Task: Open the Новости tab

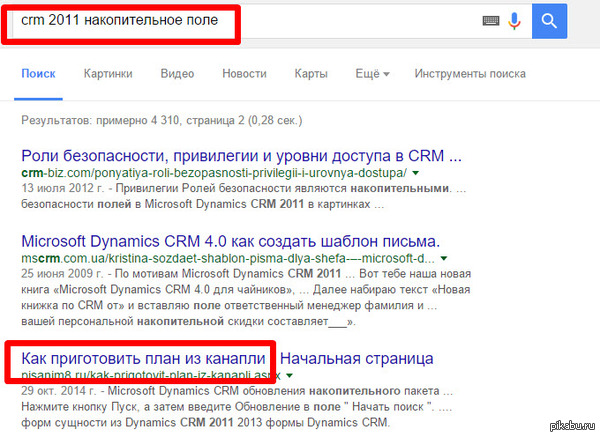Action: (244, 73)
